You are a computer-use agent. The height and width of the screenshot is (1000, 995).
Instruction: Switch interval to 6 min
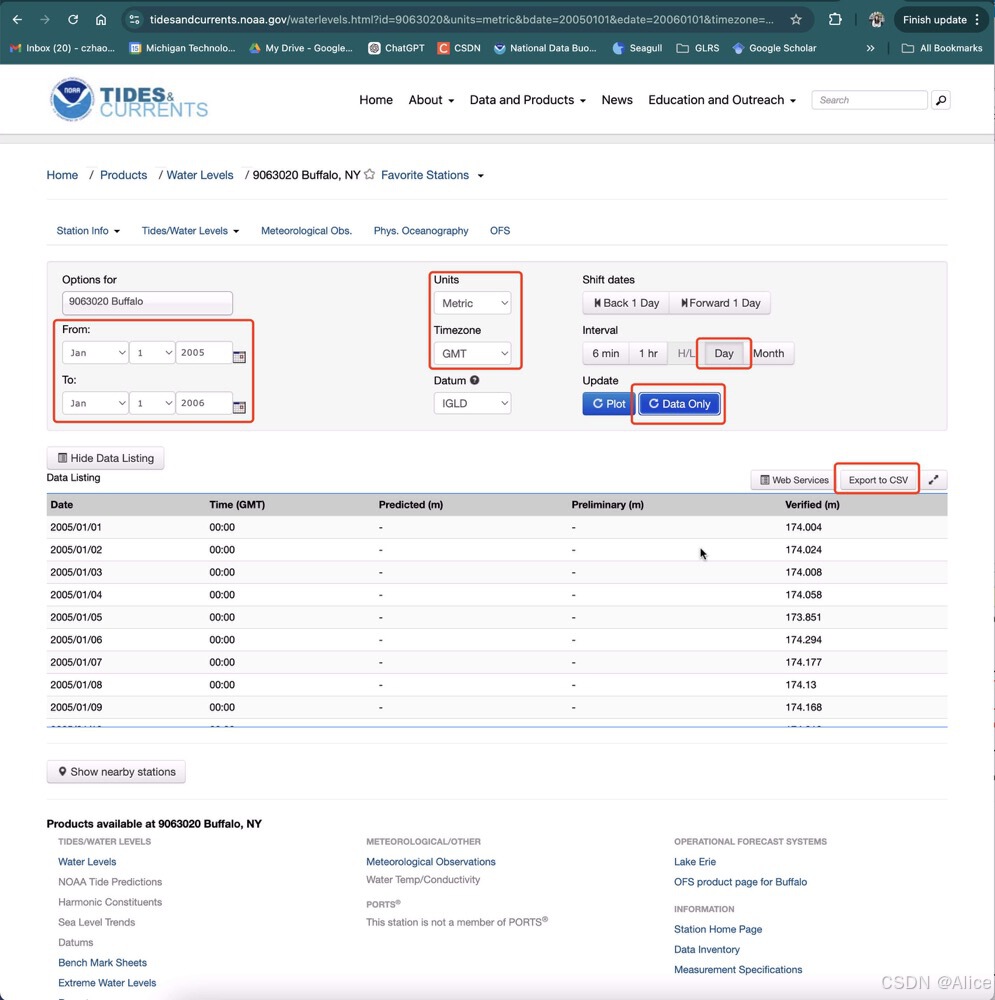[605, 353]
